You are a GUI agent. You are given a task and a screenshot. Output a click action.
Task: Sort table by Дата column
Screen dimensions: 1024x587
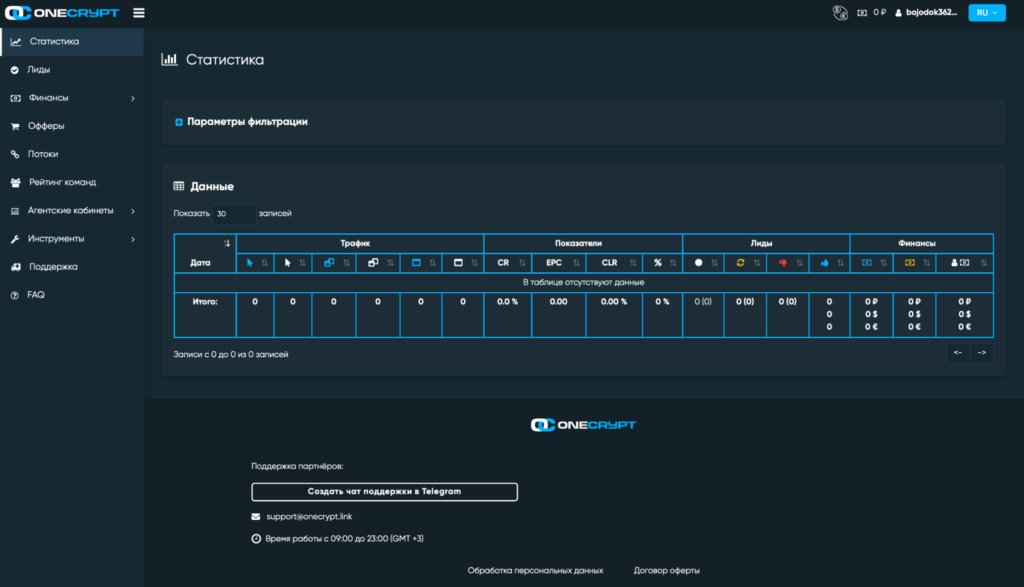coord(205,253)
